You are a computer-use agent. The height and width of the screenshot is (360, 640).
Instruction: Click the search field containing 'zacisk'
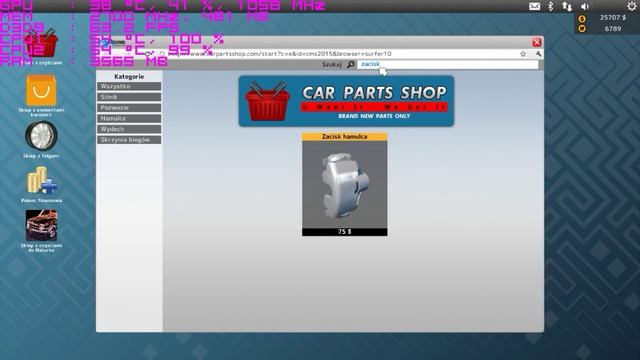click(448, 64)
